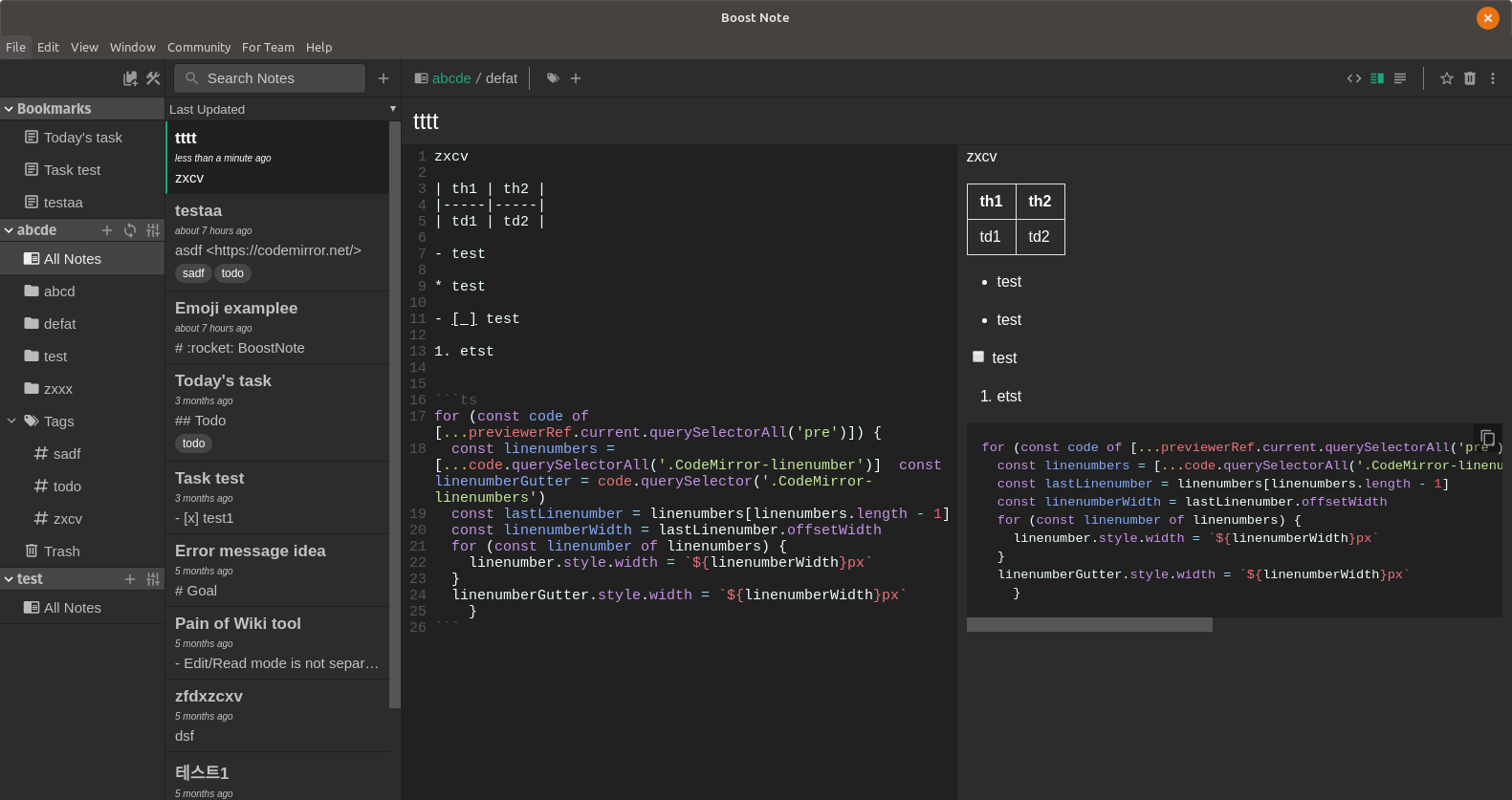This screenshot has width=1512, height=800.
Task: Click the defat breadcrumb link
Action: [x=501, y=78]
